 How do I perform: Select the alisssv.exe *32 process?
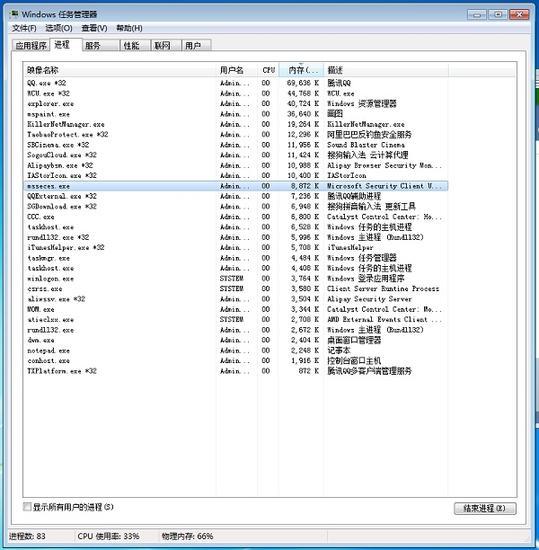pyautogui.click(x=236, y=299)
